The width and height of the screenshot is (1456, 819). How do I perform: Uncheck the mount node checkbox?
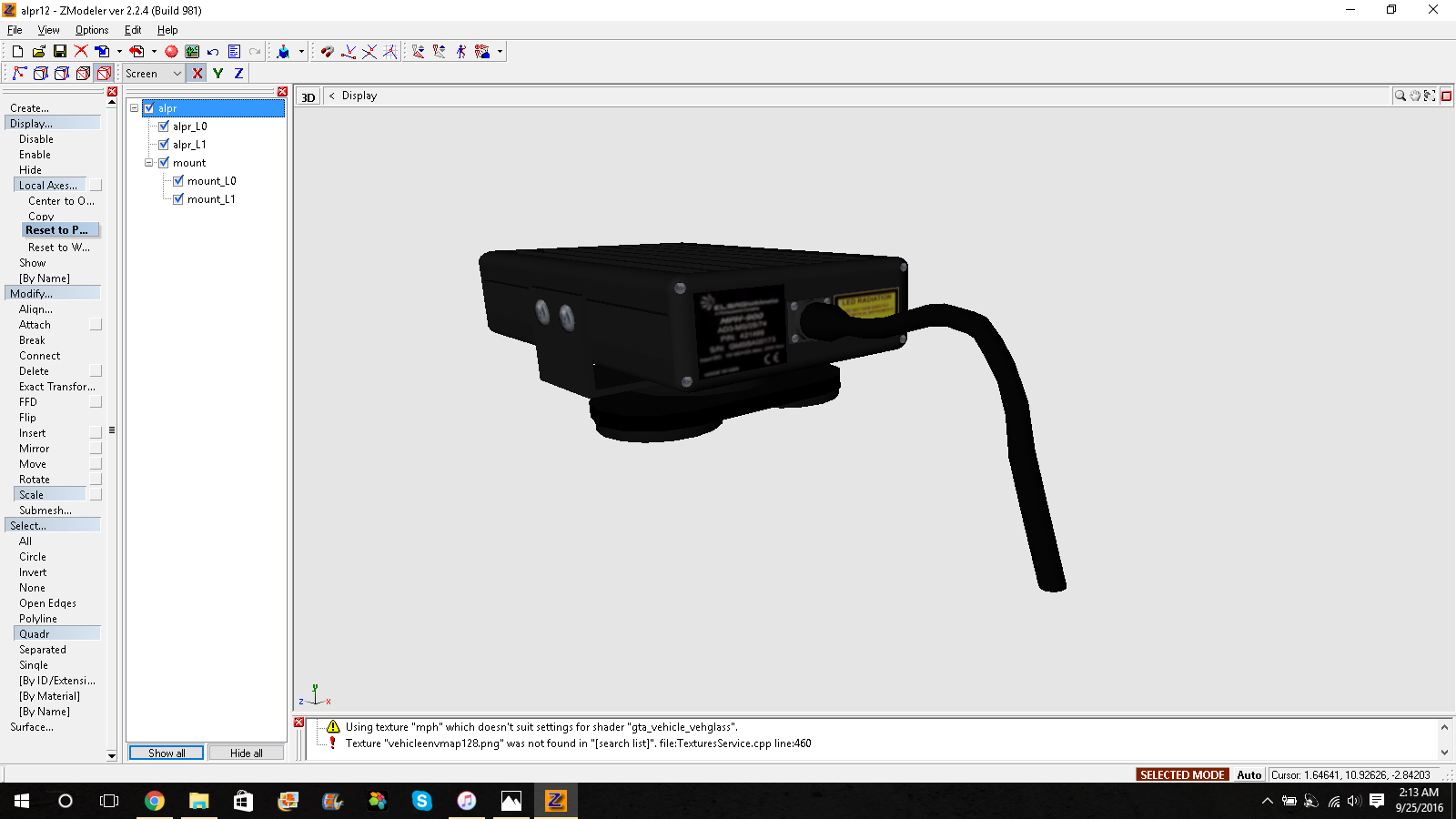click(164, 163)
